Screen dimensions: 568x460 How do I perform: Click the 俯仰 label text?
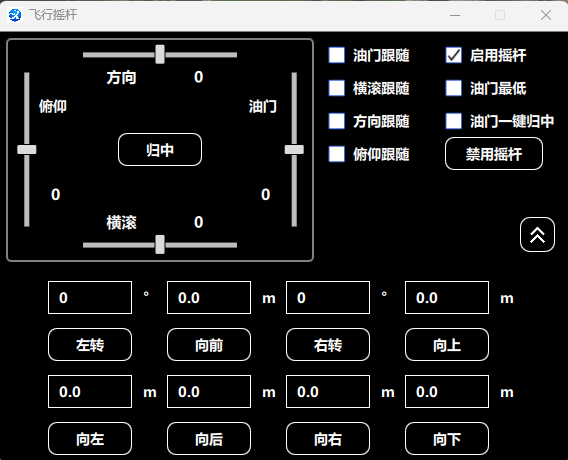pyautogui.click(x=53, y=106)
